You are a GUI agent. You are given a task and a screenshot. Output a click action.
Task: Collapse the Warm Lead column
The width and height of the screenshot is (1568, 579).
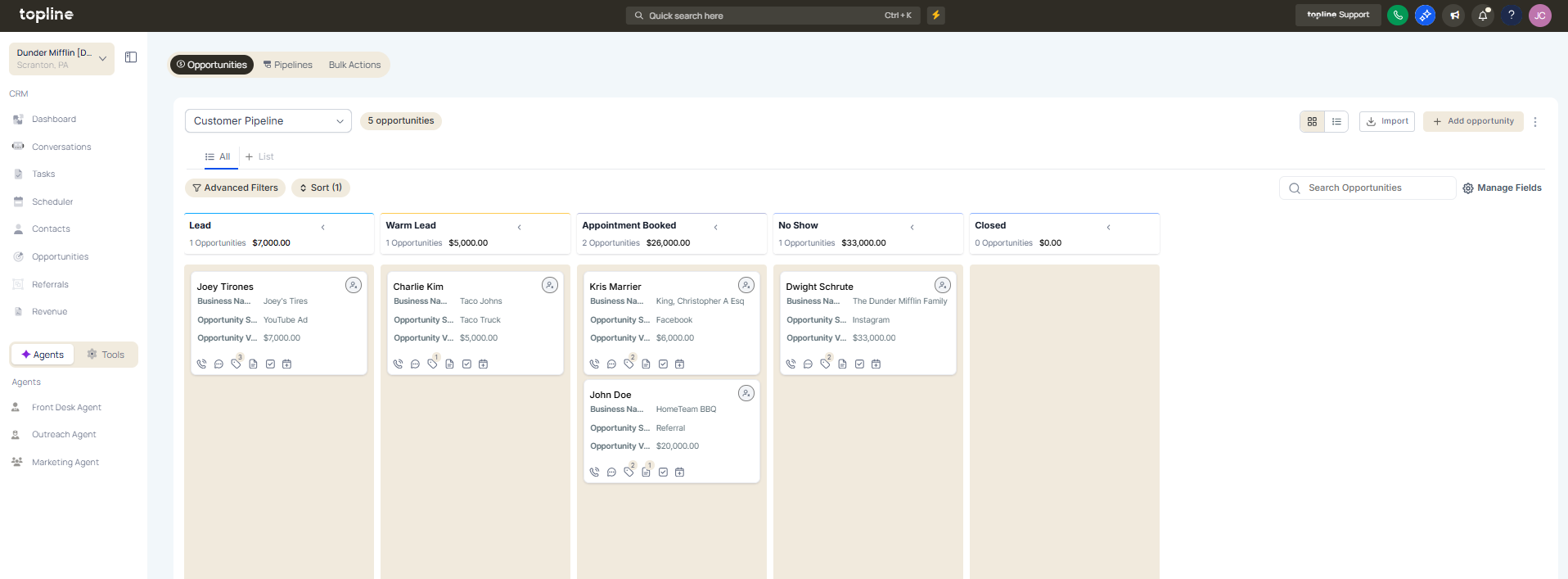pos(520,227)
